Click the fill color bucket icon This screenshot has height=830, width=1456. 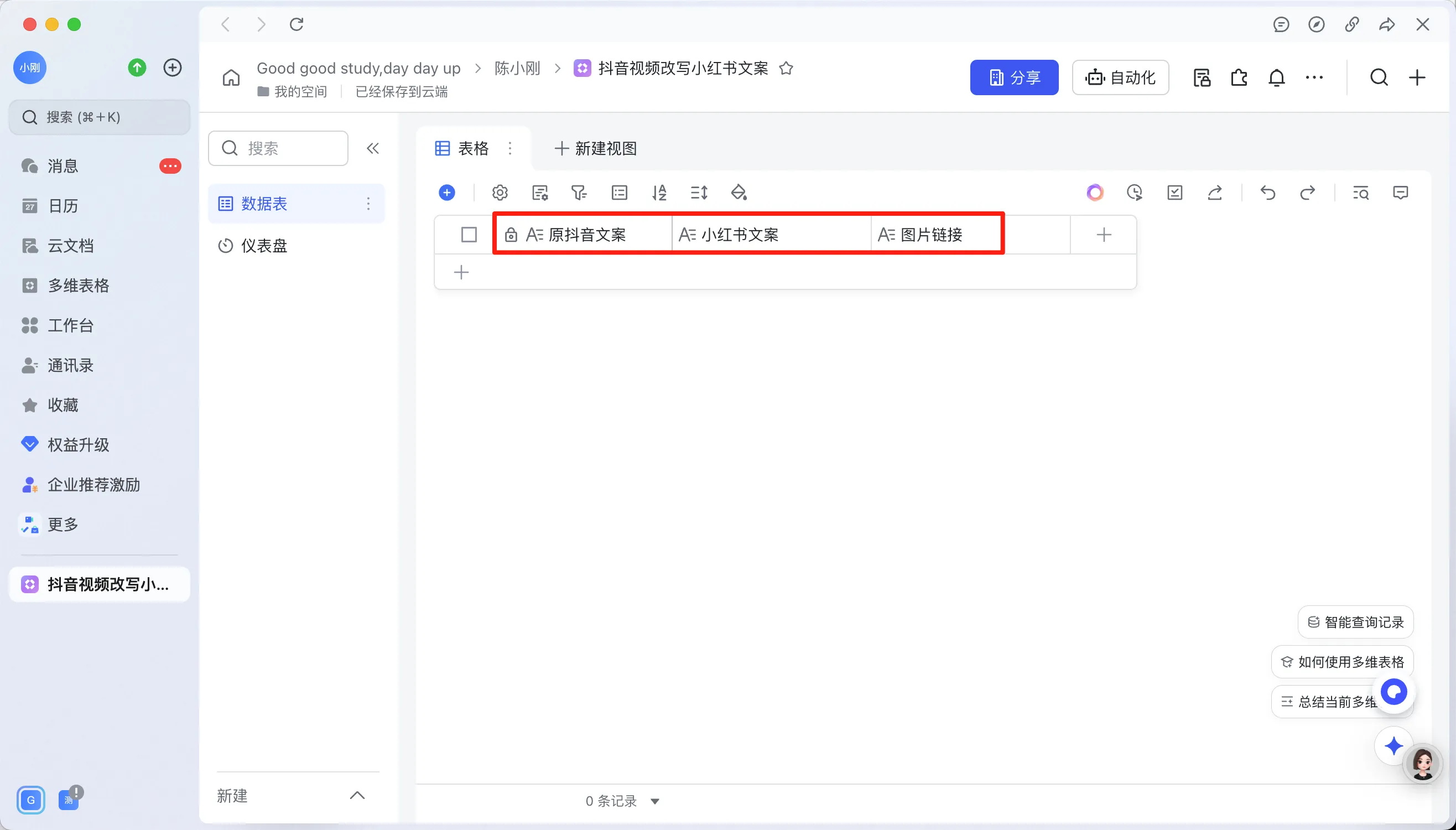[739, 193]
